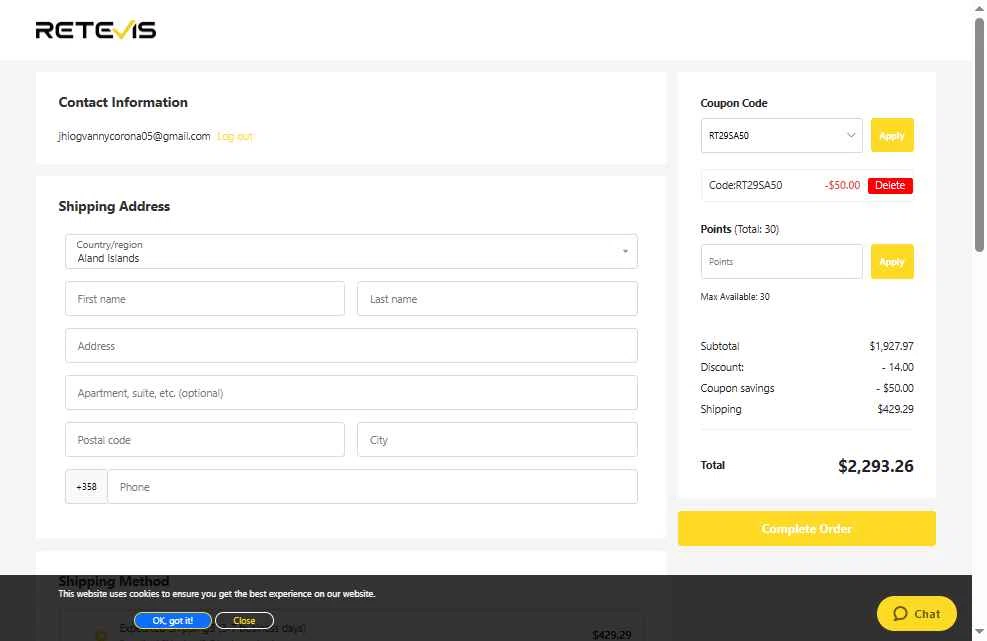This screenshot has height=641, width=987.
Task: Click the Address field
Action: pyautogui.click(x=351, y=346)
